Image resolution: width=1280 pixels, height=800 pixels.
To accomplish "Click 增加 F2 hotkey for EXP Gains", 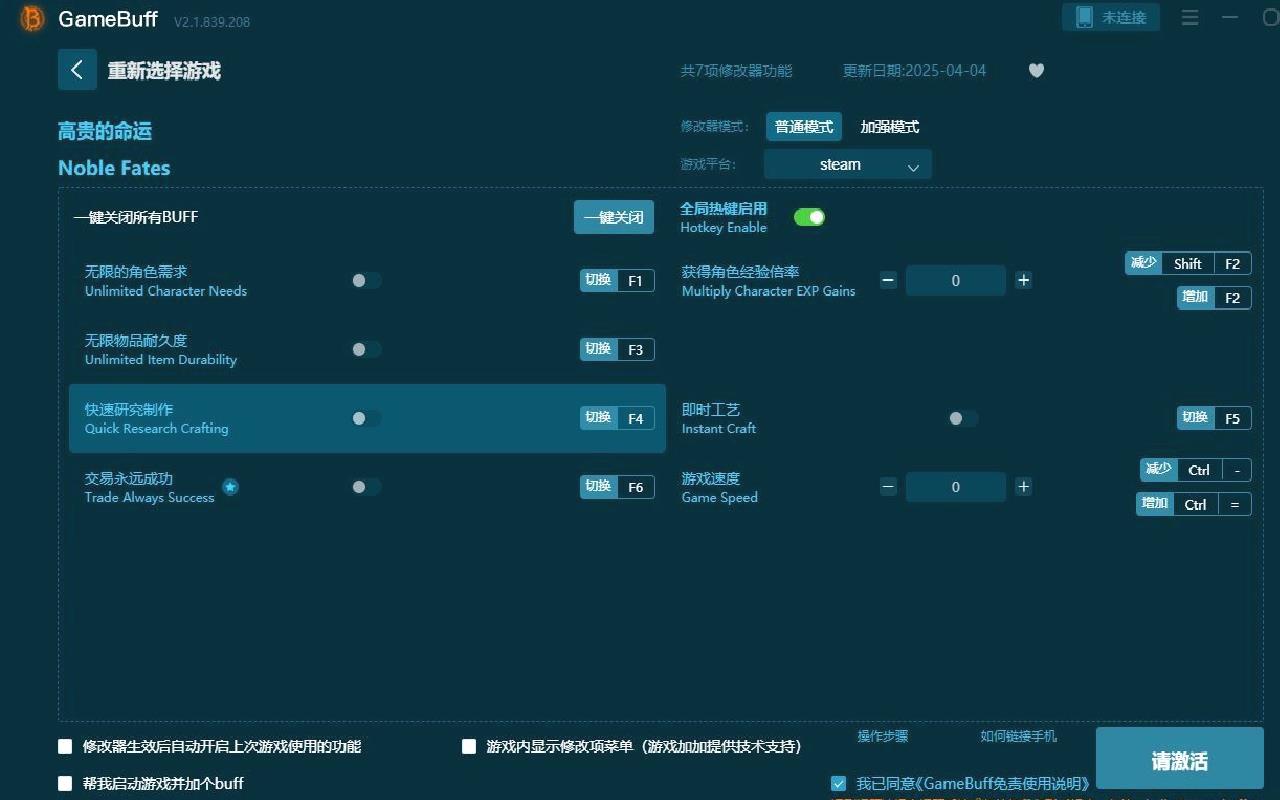I will (x=1214, y=298).
